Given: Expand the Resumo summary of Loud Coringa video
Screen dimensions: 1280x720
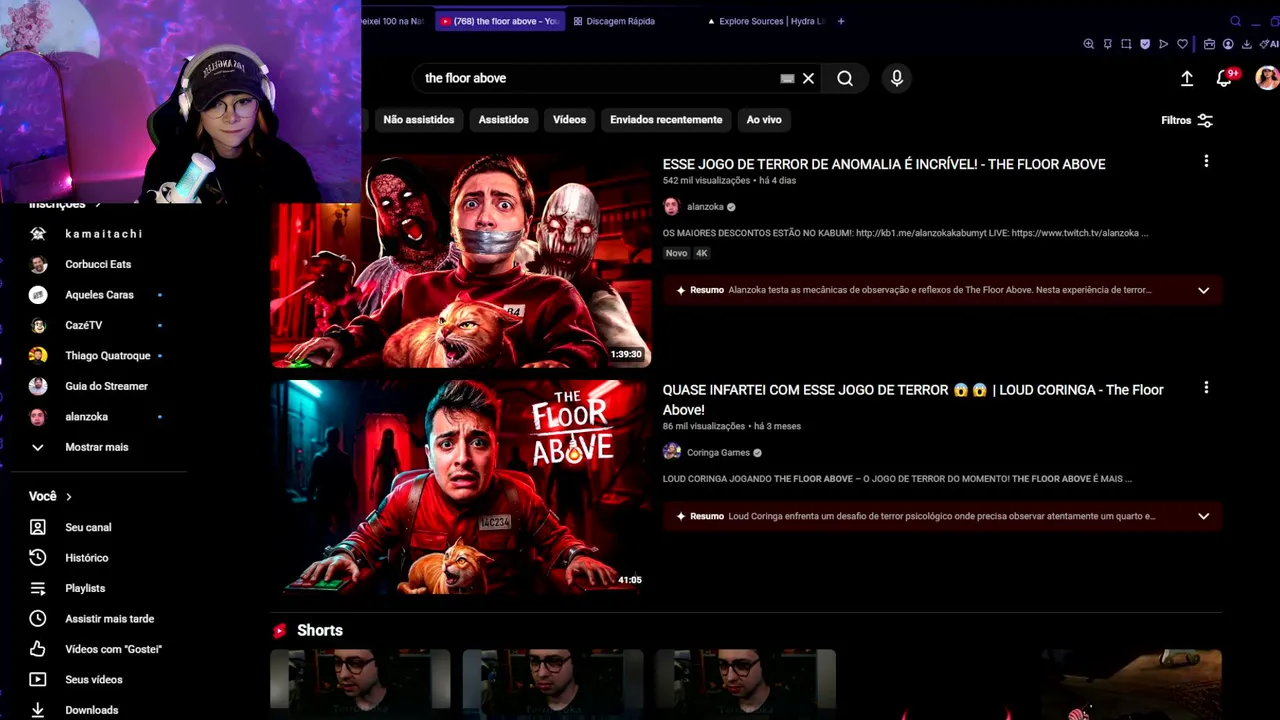Looking at the screenshot, I should point(1204,516).
